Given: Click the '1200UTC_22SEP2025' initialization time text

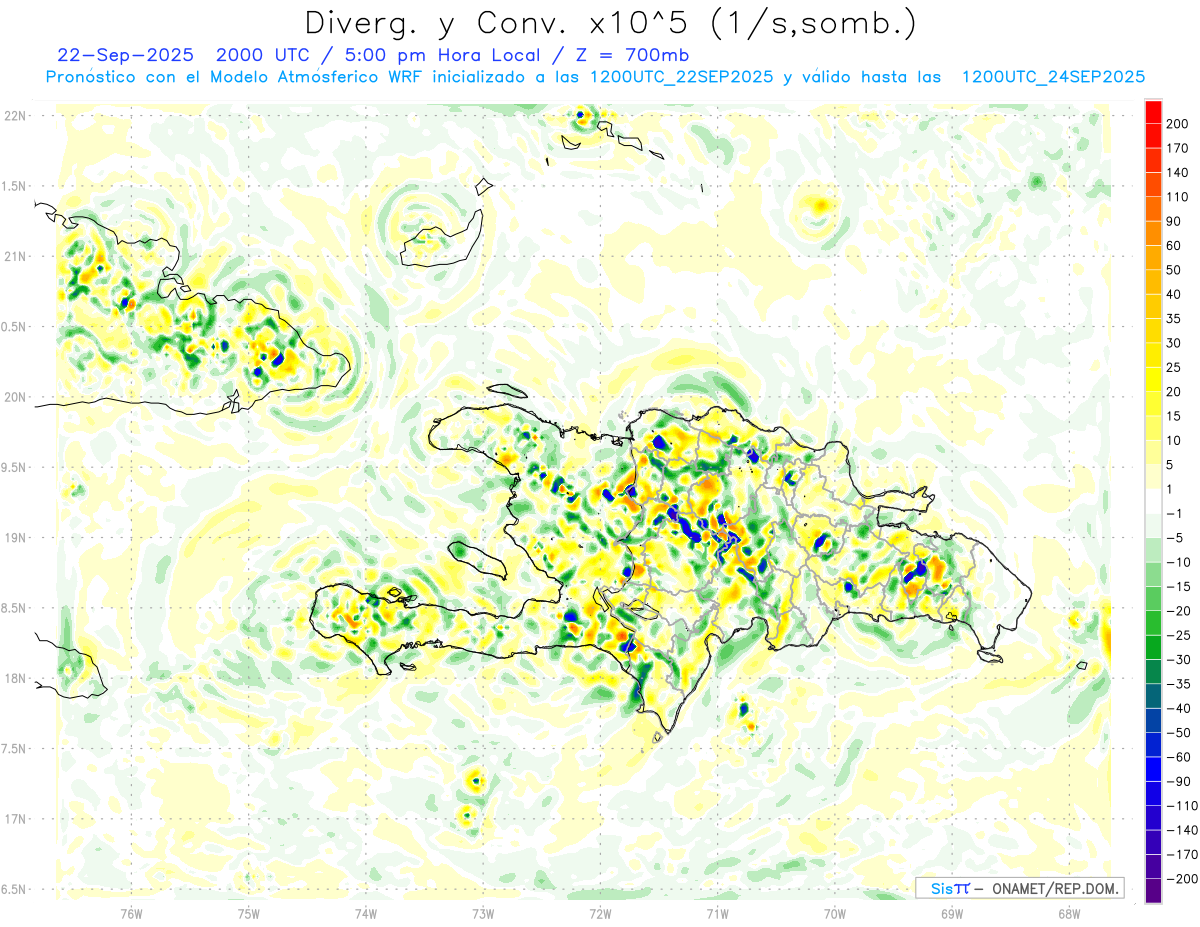Looking at the screenshot, I should tap(681, 76).
